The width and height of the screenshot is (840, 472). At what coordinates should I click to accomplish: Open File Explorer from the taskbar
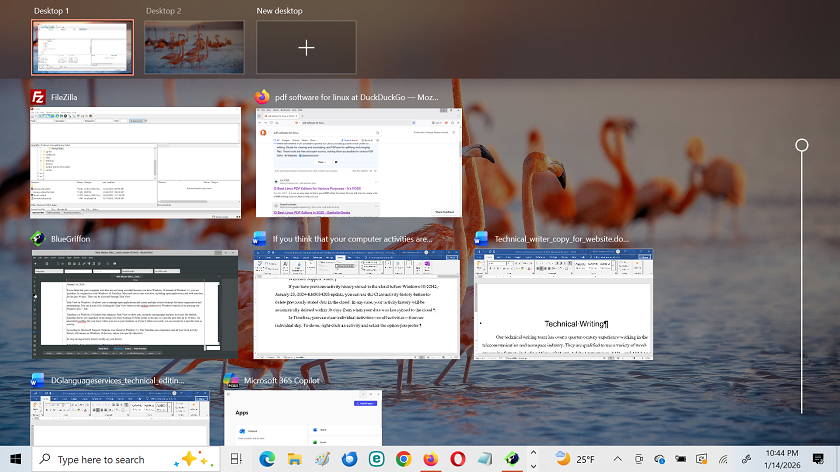point(294,459)
